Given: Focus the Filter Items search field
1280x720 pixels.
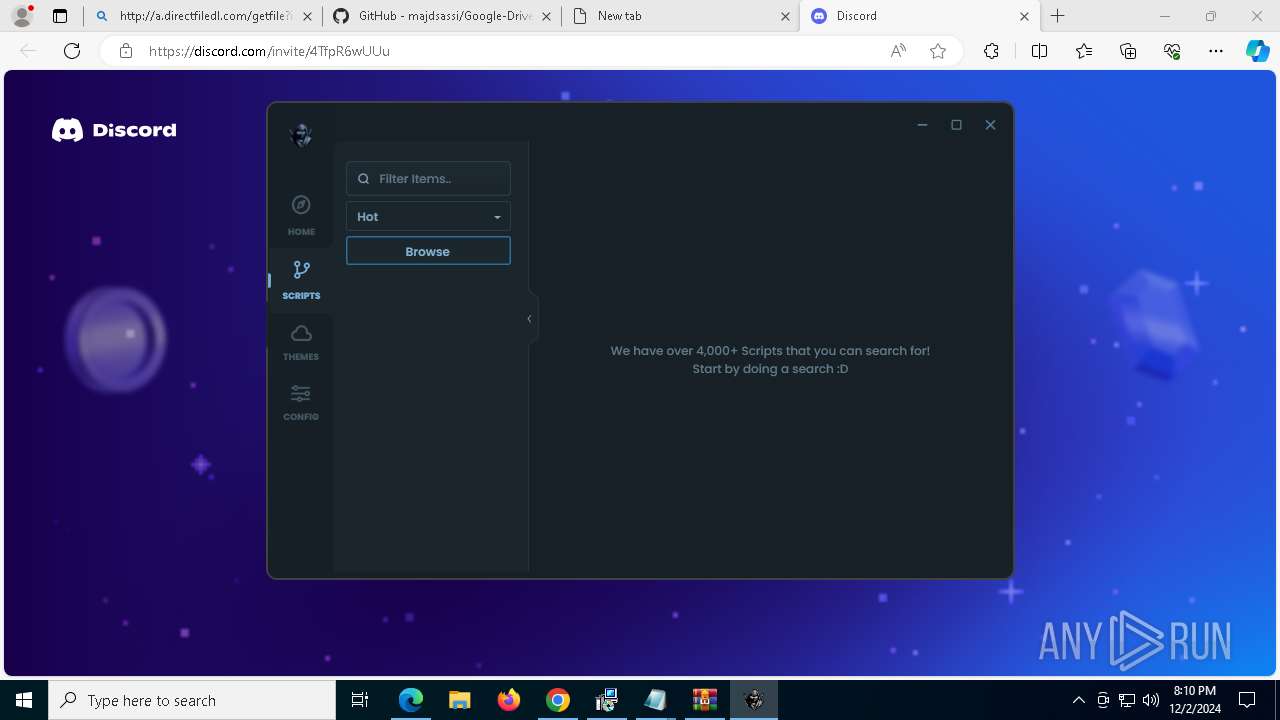Looking at the screenshot, I should pos(428,179).
